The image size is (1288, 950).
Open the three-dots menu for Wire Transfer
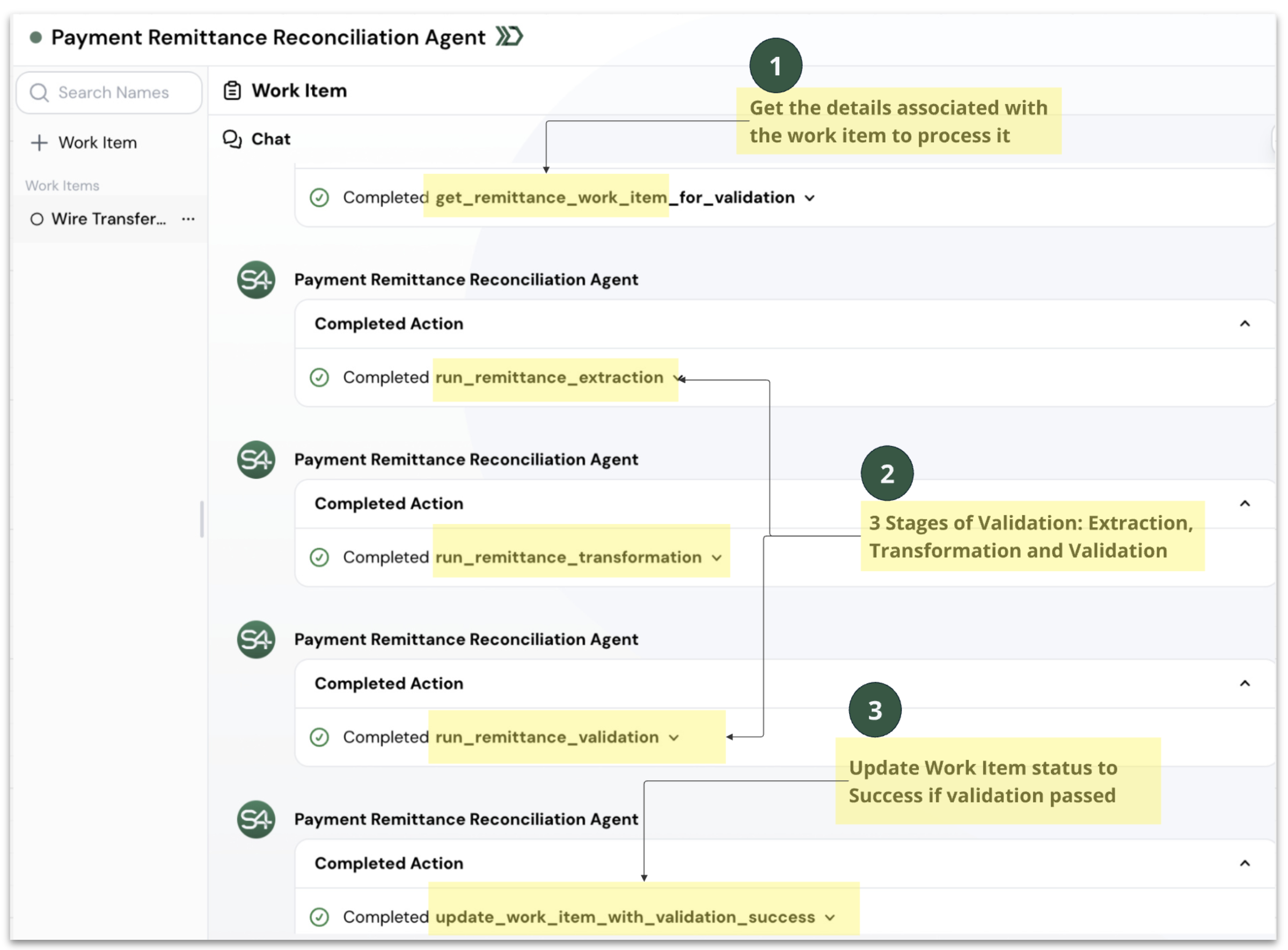coord(188,219)
